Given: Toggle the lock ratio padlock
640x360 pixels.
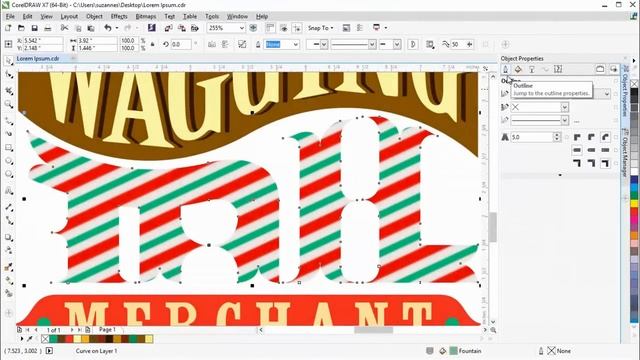Looking at the screenshot, I should (152, 44).
